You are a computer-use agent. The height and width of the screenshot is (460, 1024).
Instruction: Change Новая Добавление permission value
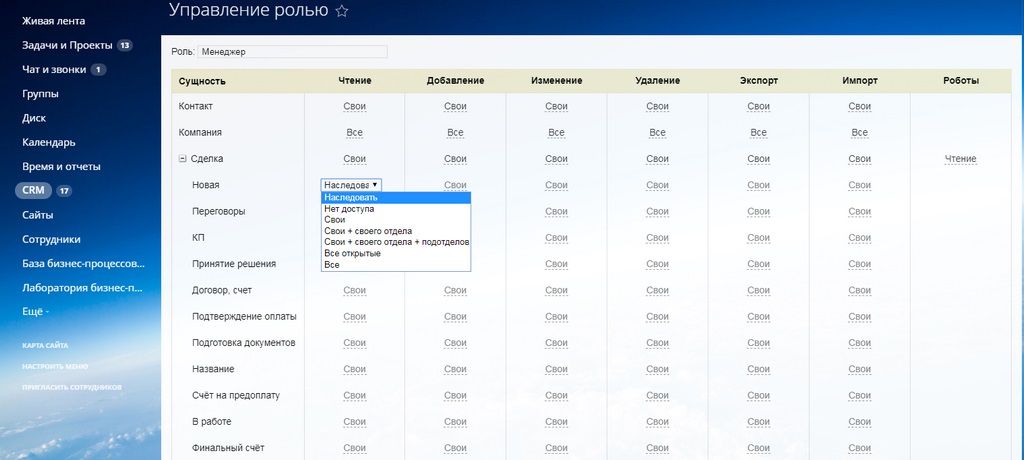click(x=455, y=186)
